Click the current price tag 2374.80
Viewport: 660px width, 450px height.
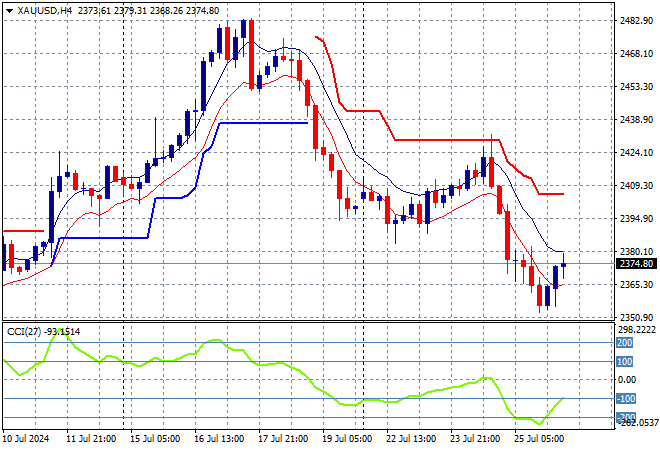pyautogui.click(x=636, y=264)
